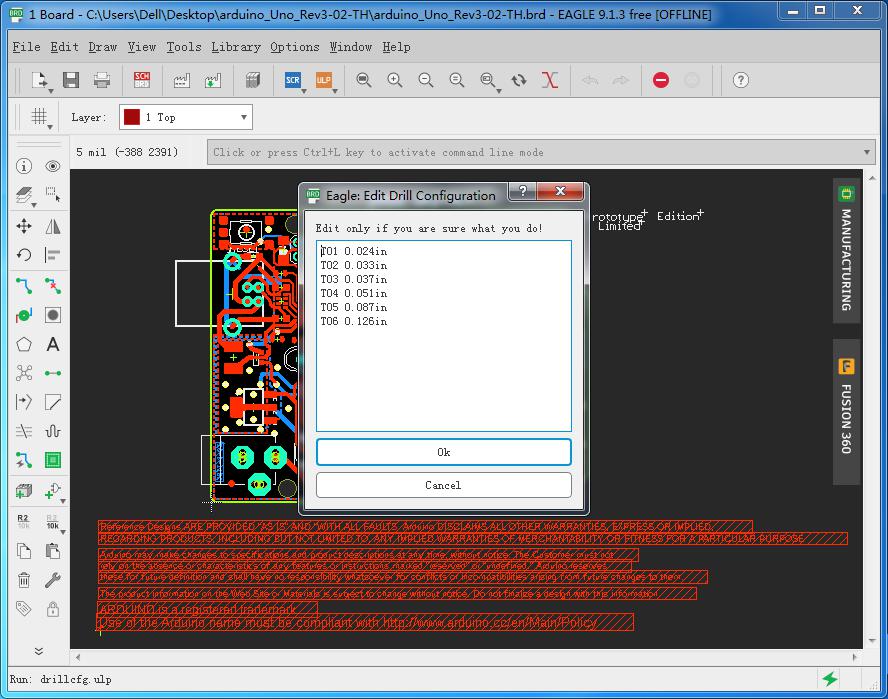Click the line 'T03 0.037in' in drill list
888x699 pixels.
click(x=354, y=279)
